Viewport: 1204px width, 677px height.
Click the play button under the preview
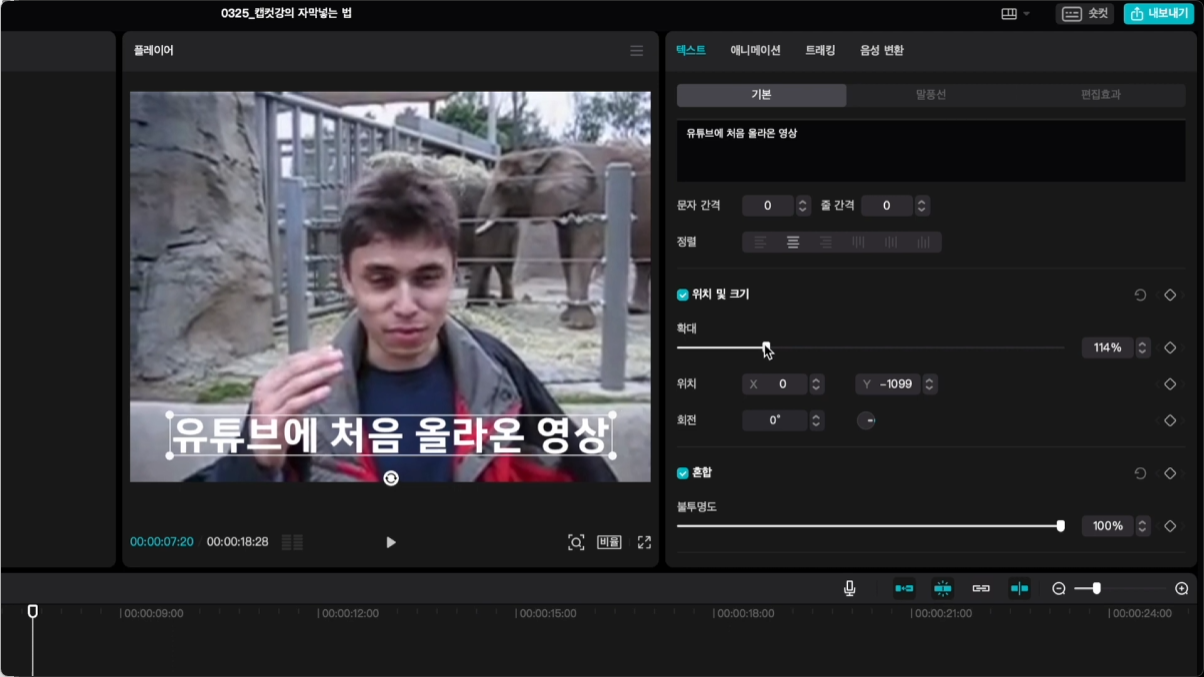pyautogui.click(x=391, y=542)
